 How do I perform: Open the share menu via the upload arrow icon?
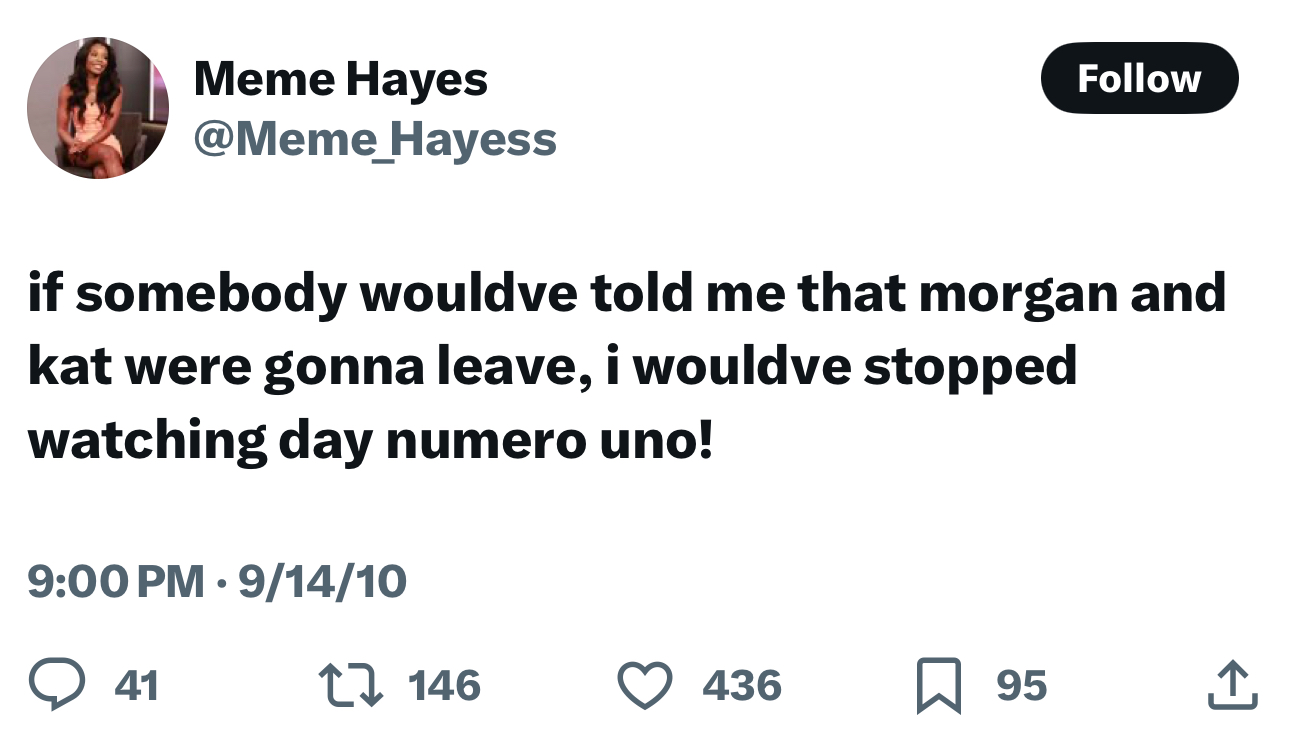(1233, 686)
